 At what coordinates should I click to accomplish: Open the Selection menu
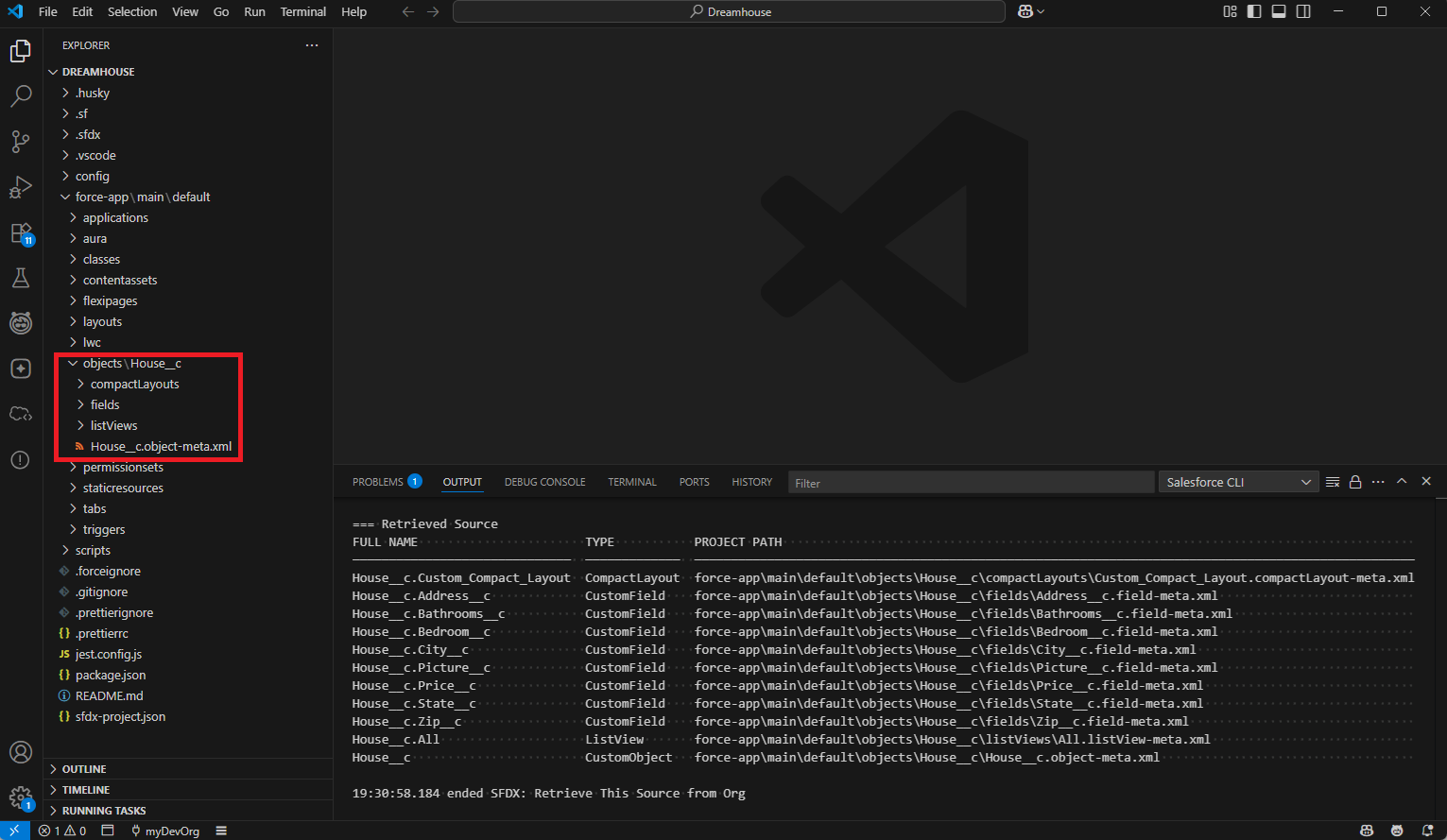(132, 11)
